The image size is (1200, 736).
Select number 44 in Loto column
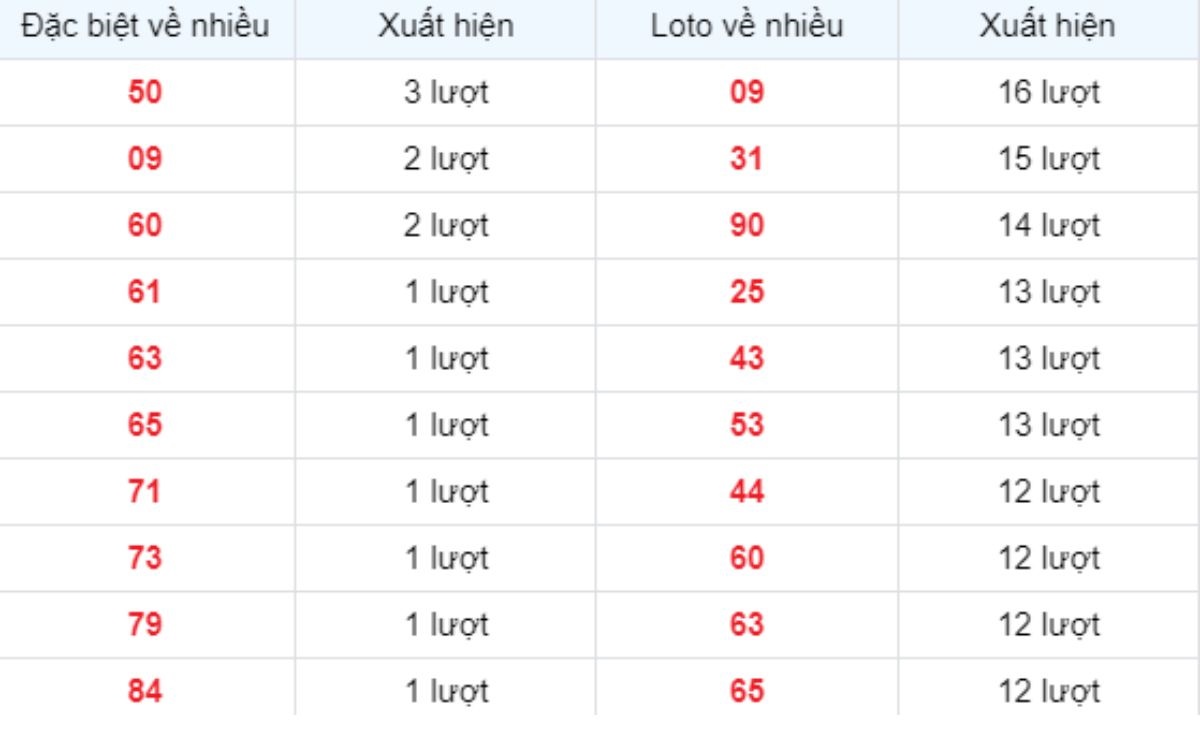[x=746, y=492]
